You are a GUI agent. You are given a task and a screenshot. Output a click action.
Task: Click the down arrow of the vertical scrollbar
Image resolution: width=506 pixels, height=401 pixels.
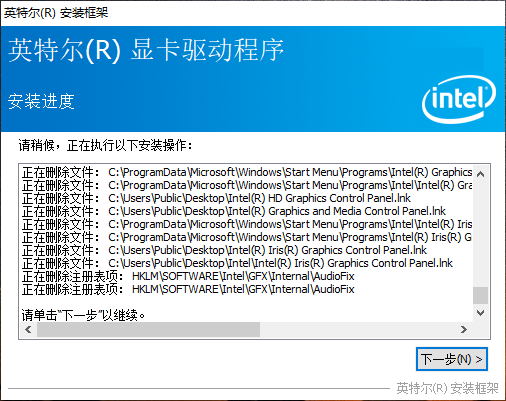(x=480, y=313)
